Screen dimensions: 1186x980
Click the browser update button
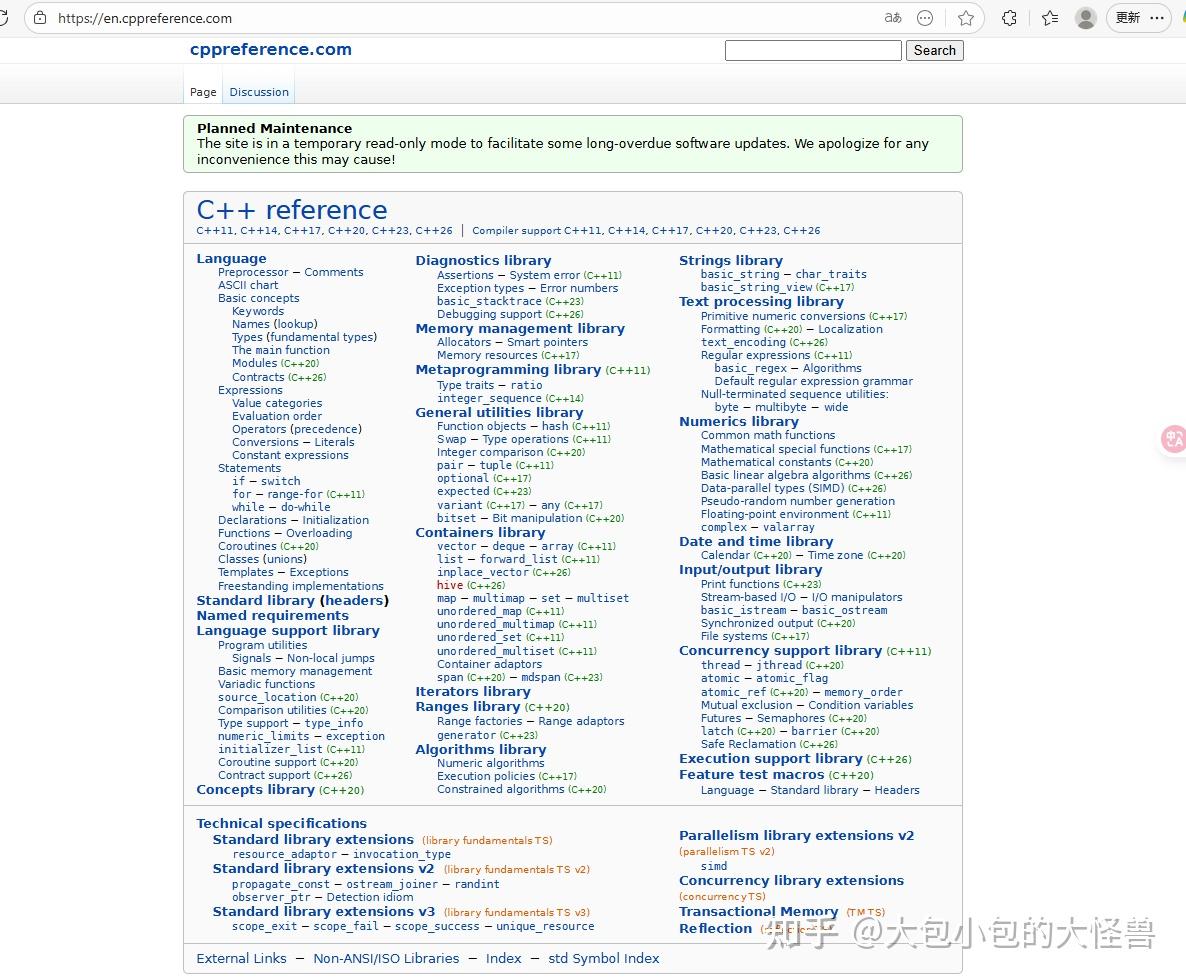[x=1128, y=18]
